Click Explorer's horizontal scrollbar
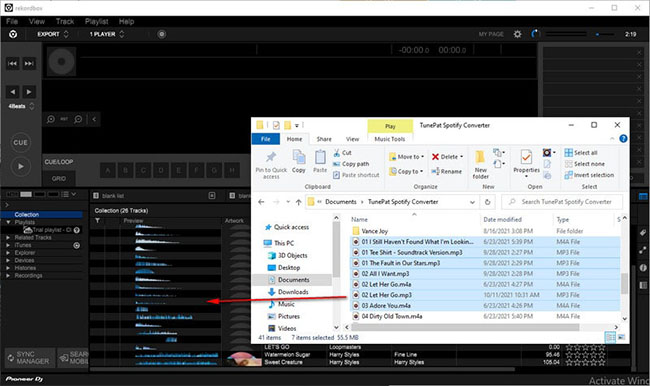 [465, 327]
